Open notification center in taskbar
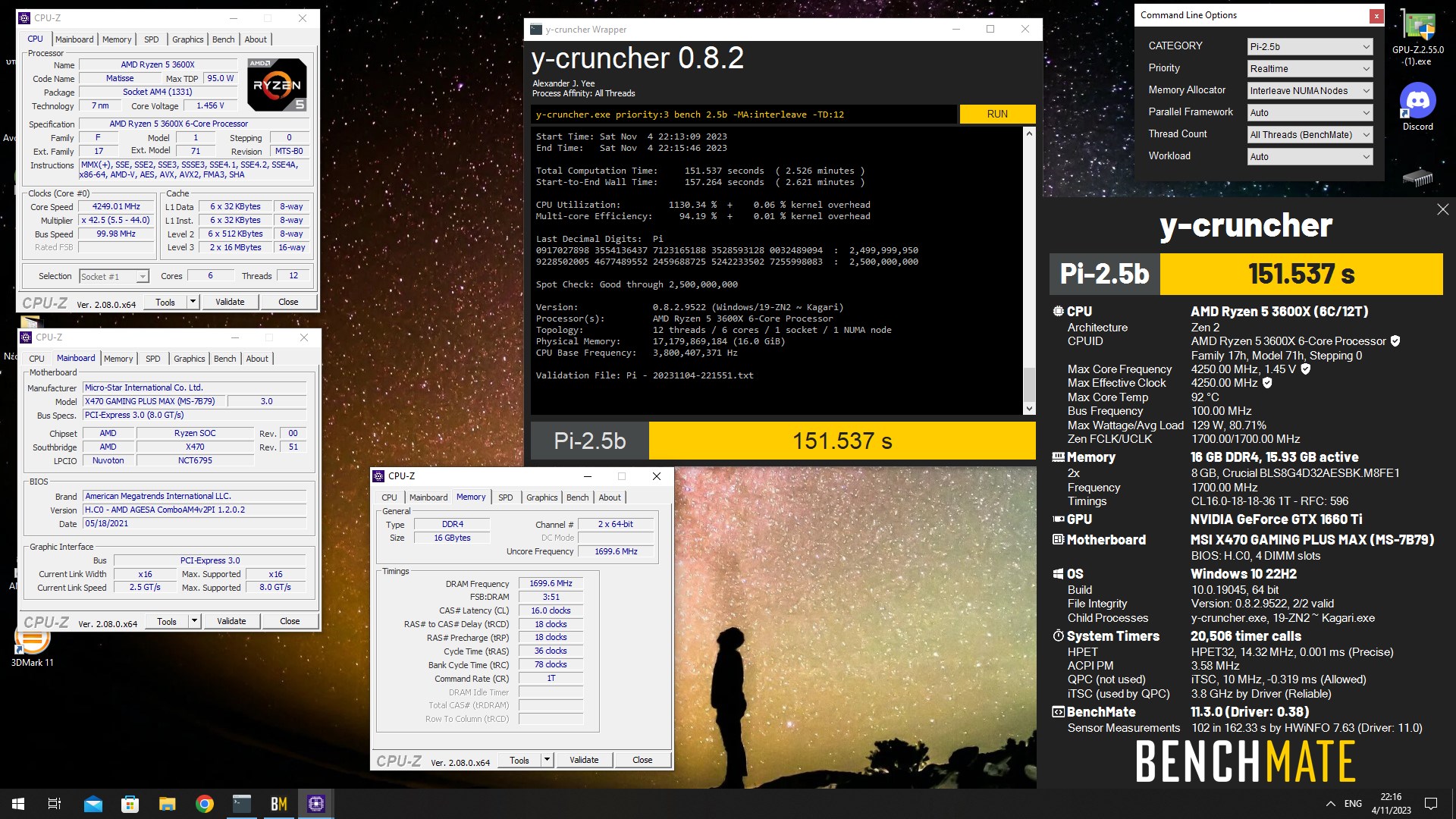The height and width of the screenshot is (819, 1456). [1431, 804]
